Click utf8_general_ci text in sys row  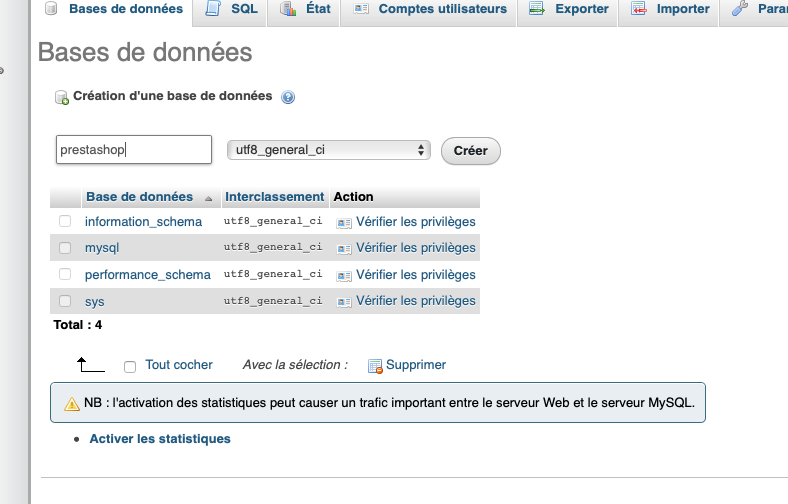pos(273,301)
